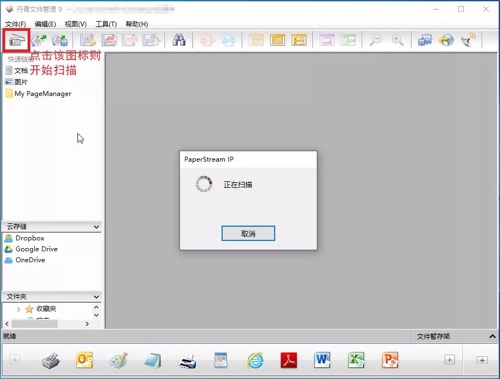
Task: Open the Notepad icon in the app bar
Action: tap(153, 361)
